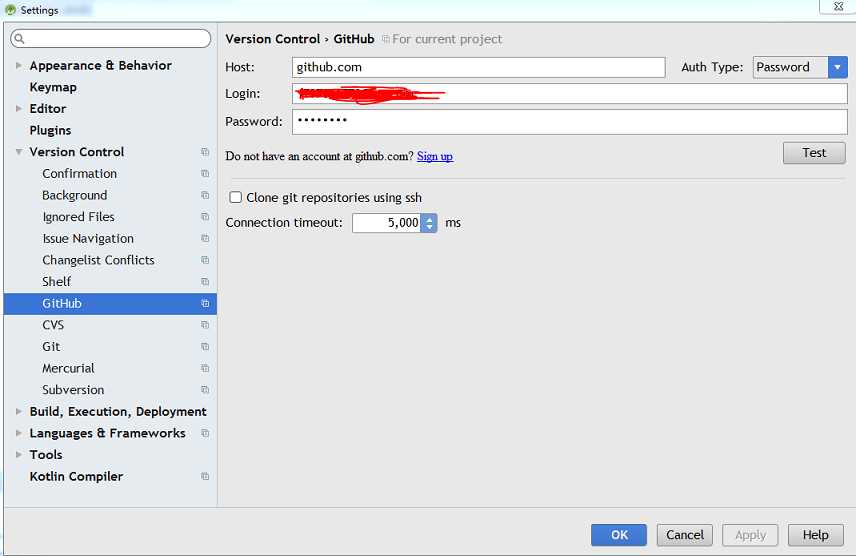Screen dimensions: 856x556
Task: Select GitHub in the settings tree
Action: (110, 303)
